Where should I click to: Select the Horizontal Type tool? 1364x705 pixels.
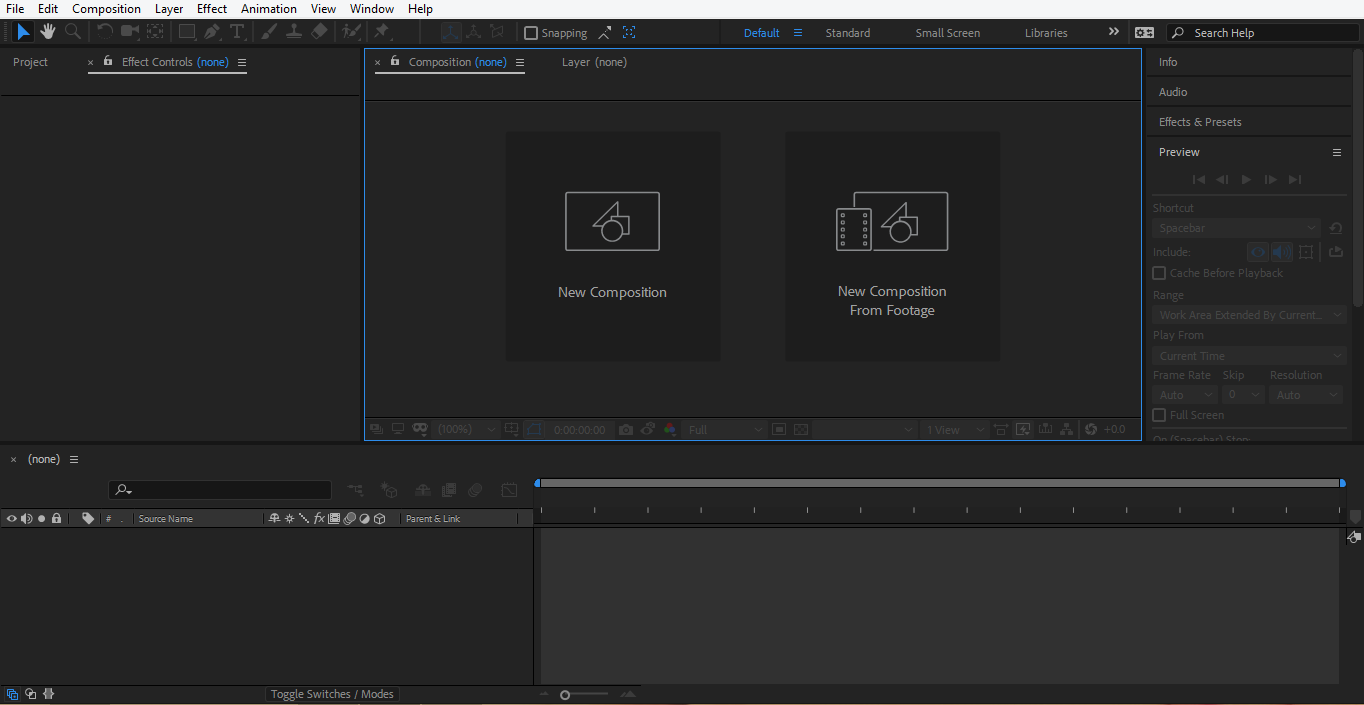[x=237, y=32]
